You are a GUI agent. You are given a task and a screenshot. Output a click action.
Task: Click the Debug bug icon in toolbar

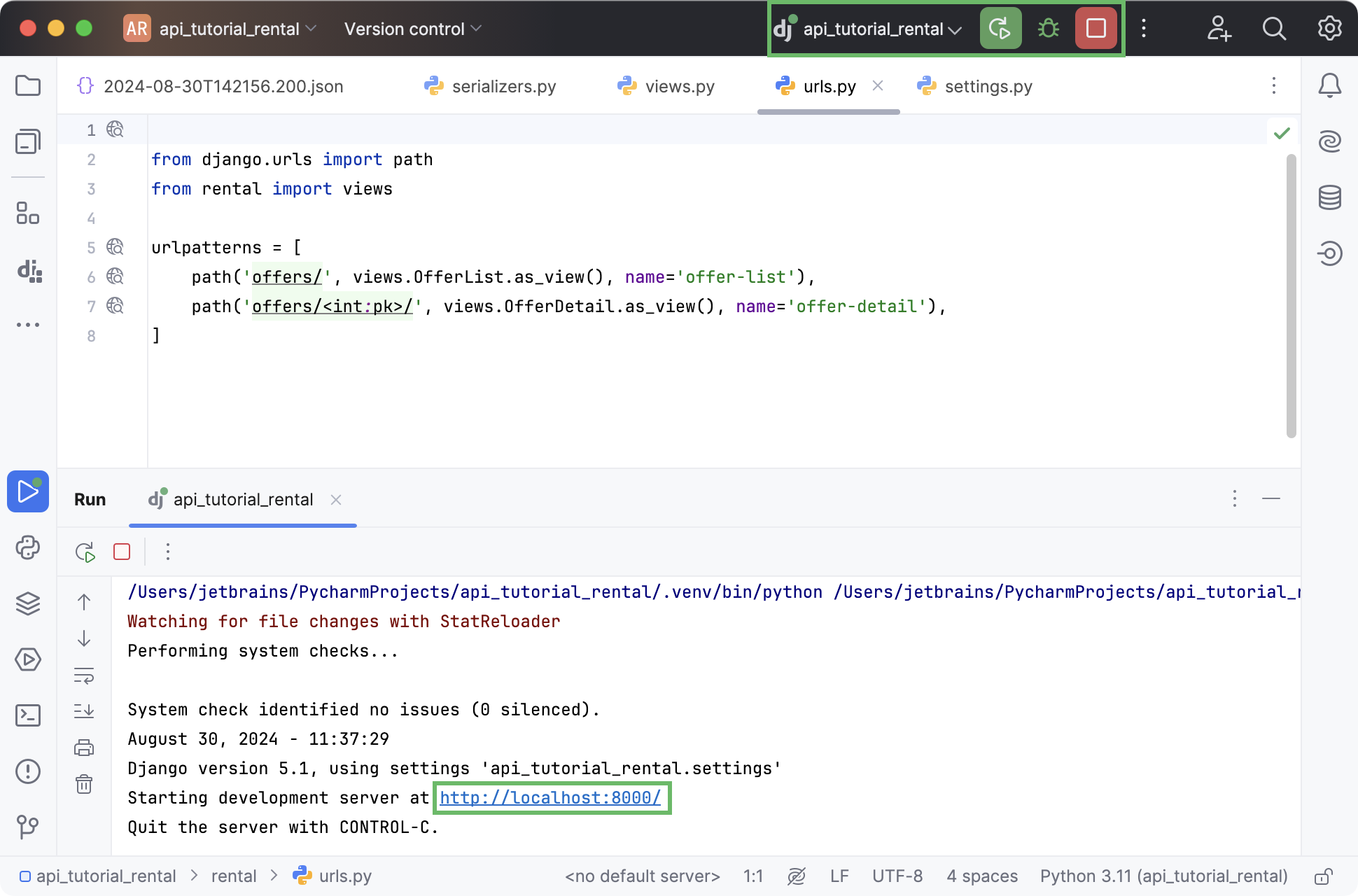coord(1048,29)
